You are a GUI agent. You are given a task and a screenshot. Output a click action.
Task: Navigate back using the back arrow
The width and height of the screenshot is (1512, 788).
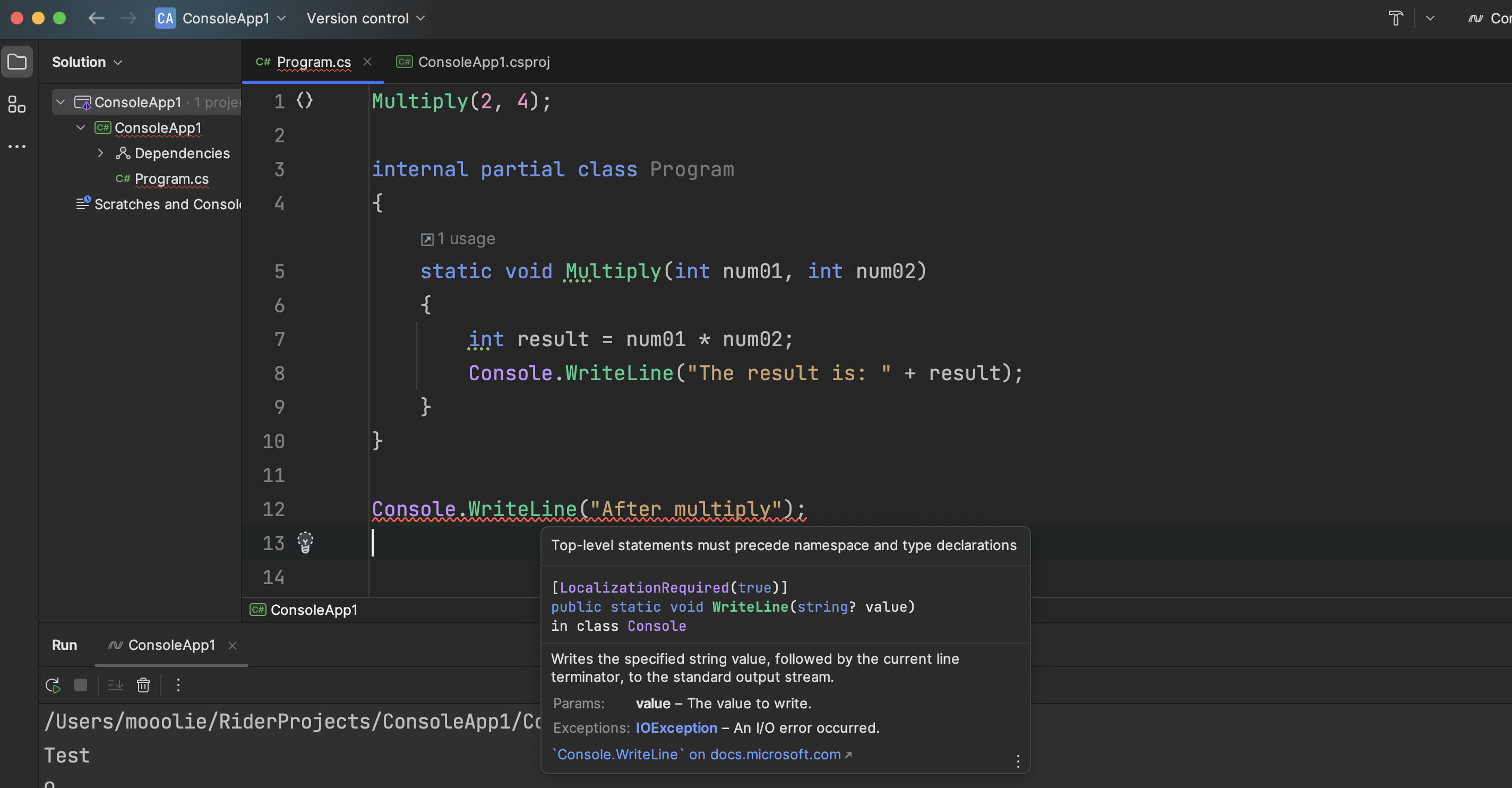[96, 18]
